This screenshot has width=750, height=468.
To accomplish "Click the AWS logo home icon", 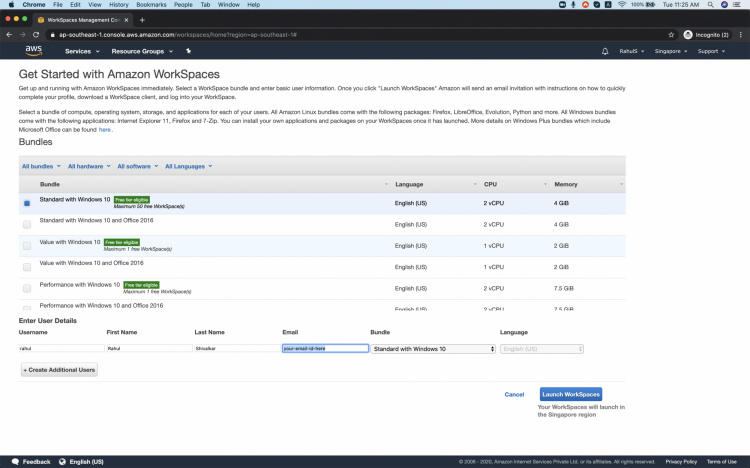I will click(x=33, y=50).
